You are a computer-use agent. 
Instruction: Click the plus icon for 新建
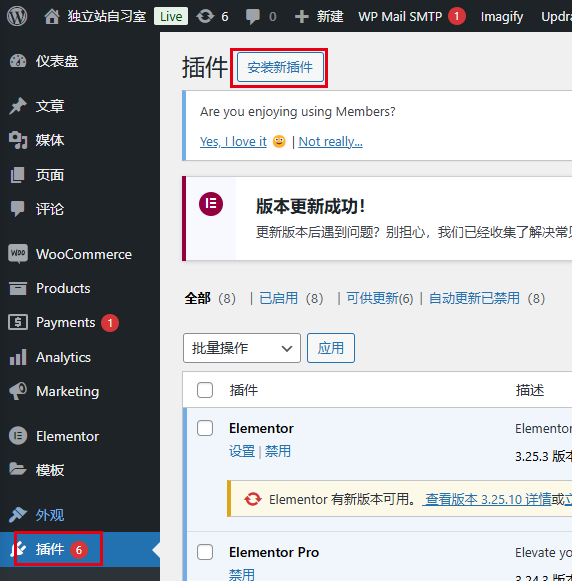pyautogui.click(x=302, y=17)
